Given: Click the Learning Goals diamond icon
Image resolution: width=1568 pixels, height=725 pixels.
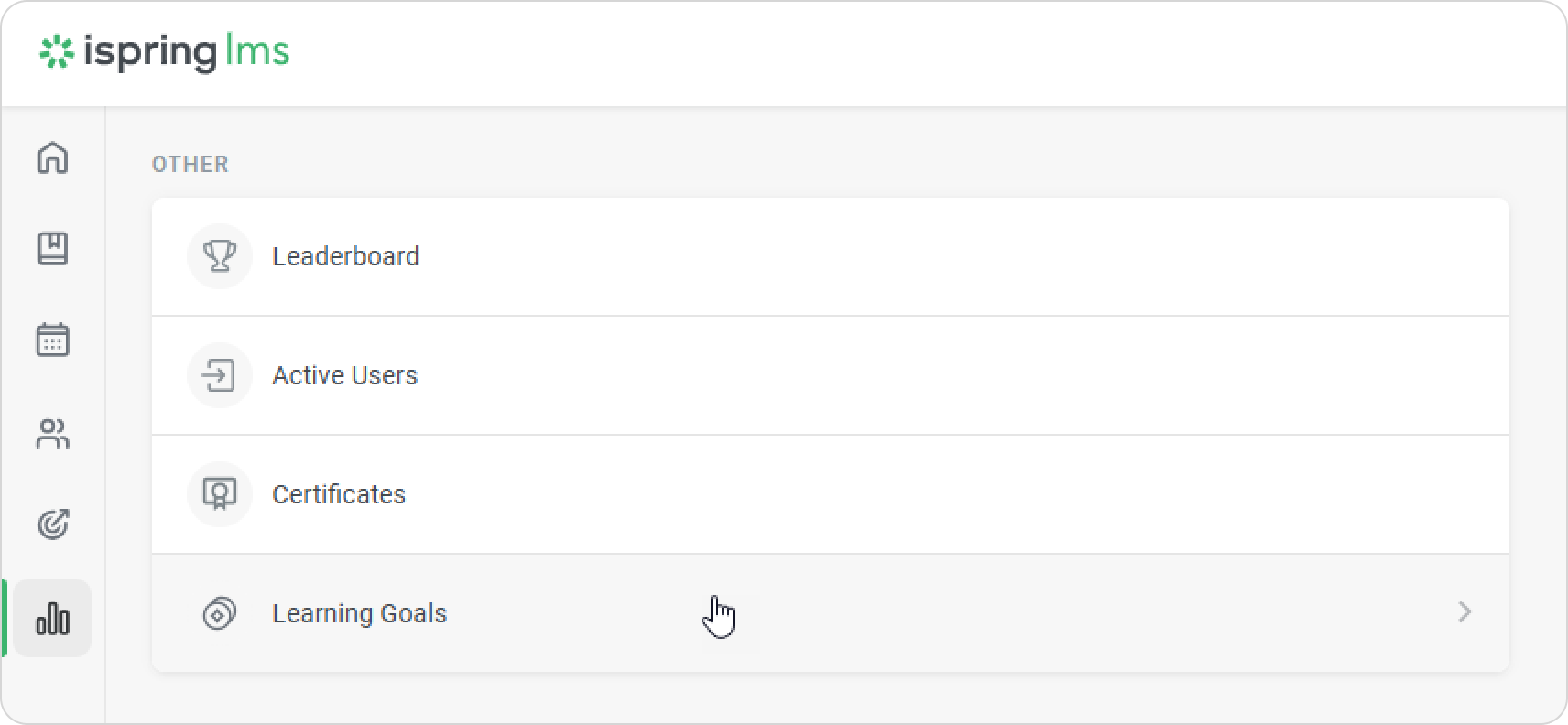Looking at the screenshot, I should tap(220, 613).
